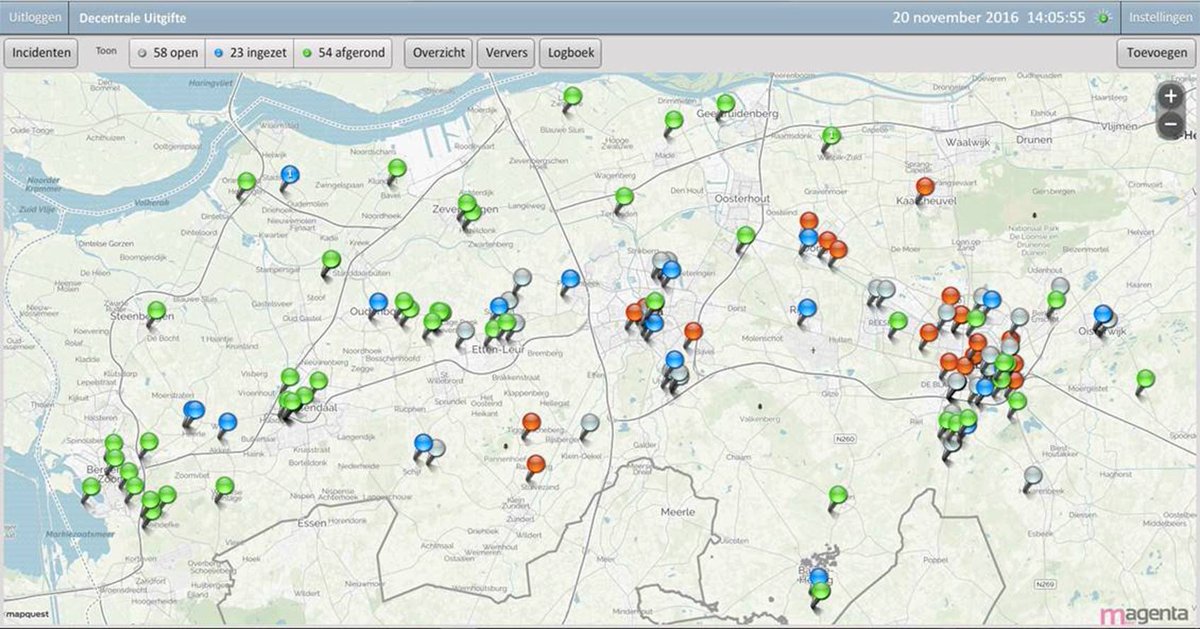
Task: Click the green numbered pin near Waalwijk-Zuid
Action: [x=830, y=137]
